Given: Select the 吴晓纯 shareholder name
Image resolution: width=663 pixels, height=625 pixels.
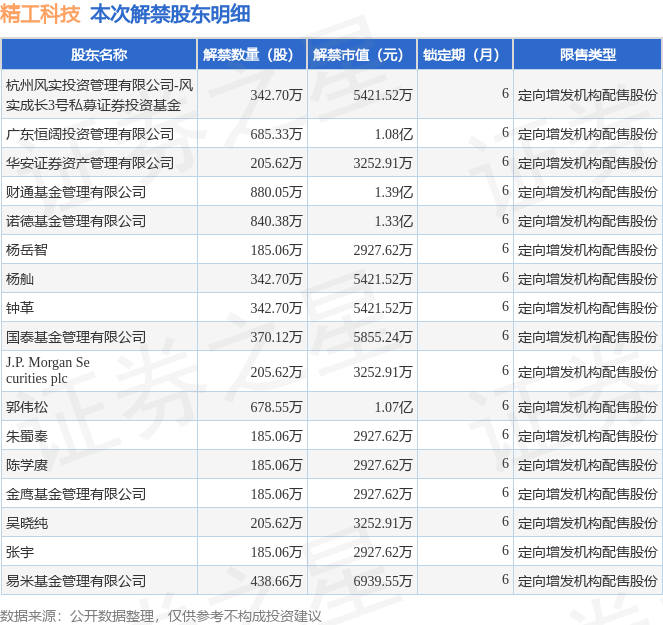Looking at the screenshot, I should (27, 523).
